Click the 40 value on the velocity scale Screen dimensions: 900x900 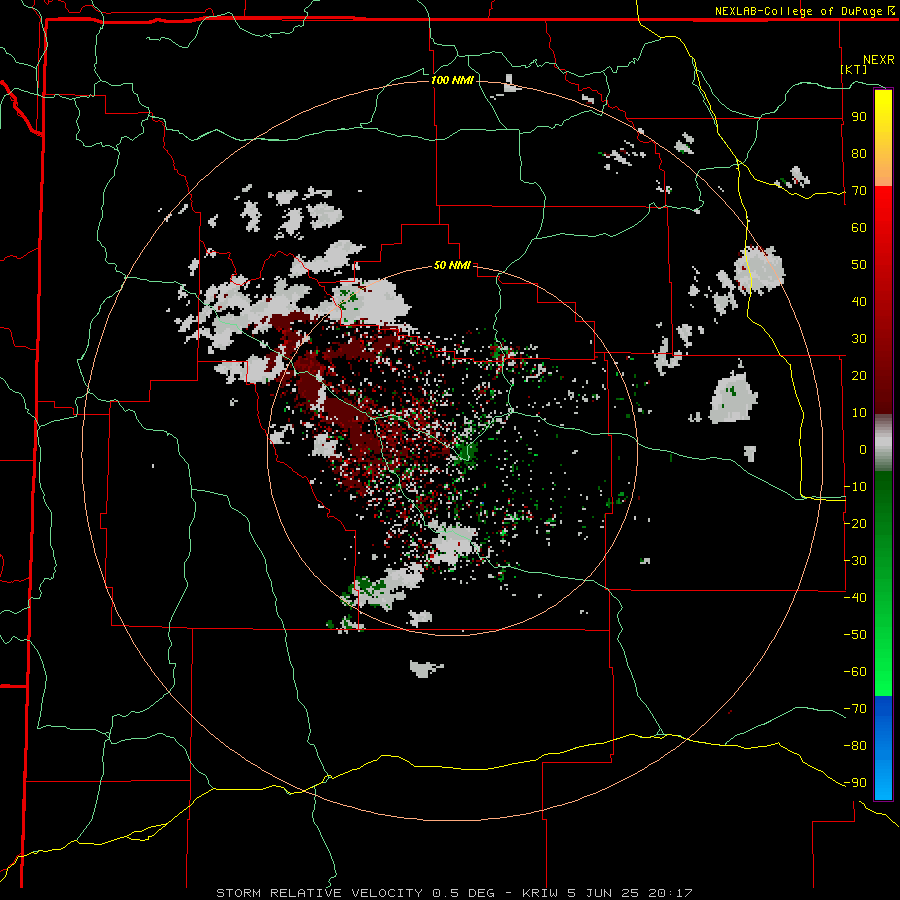click(859, 301)
